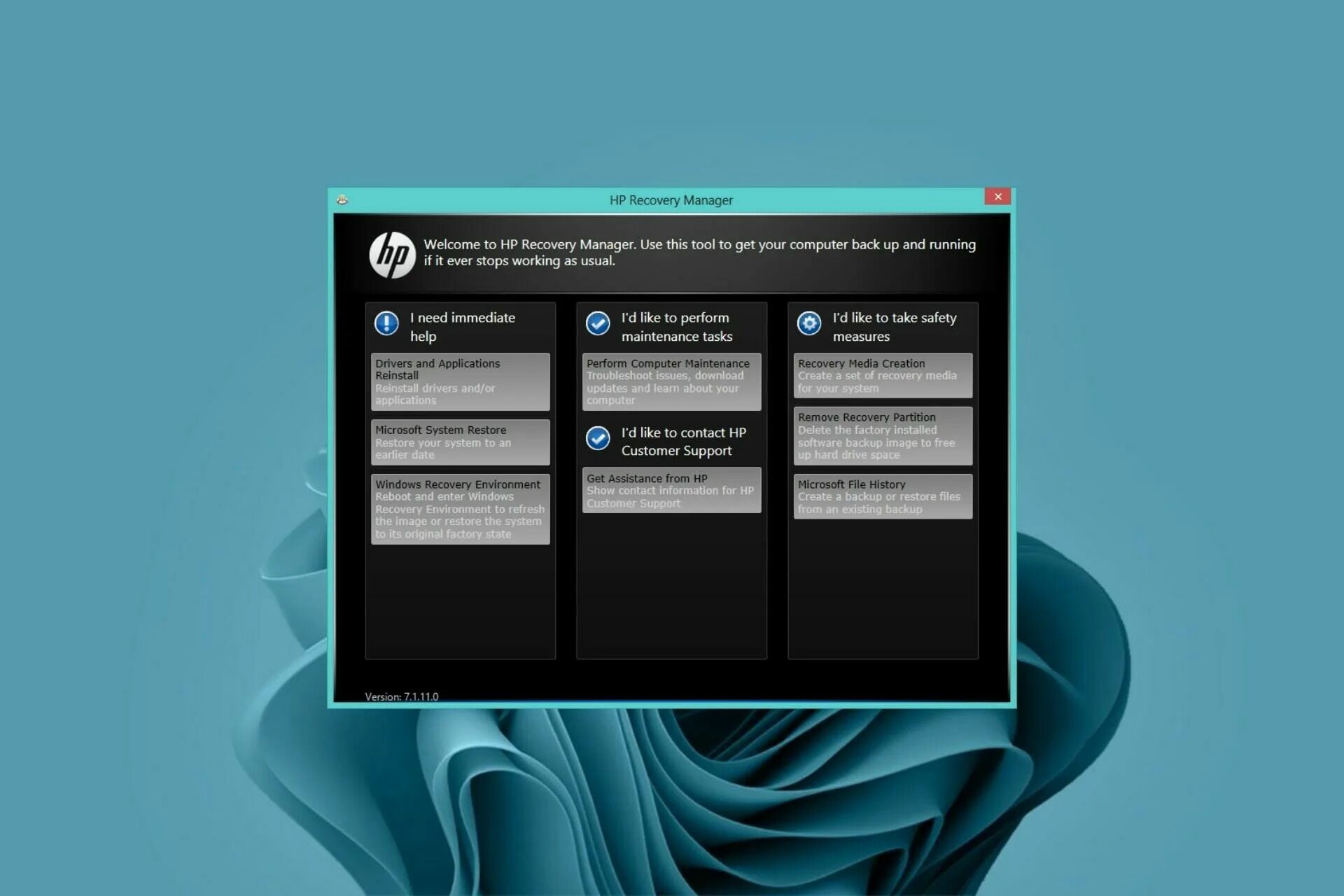The image size is (1344, 896).
Task: Open Get Assistance from HP
Action: point(671,490)
